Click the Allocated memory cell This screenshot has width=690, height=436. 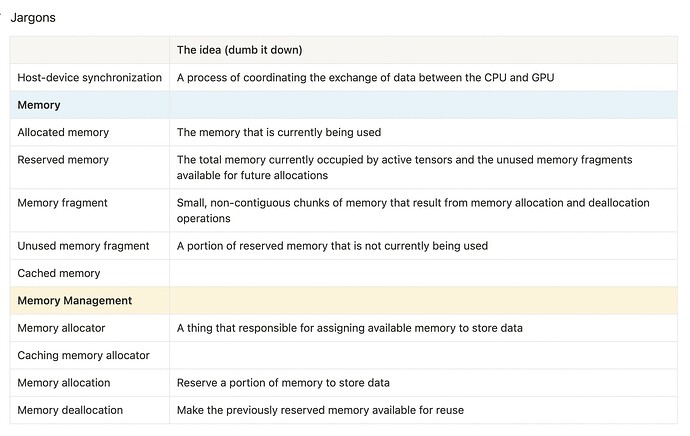(x=63, y=132)
